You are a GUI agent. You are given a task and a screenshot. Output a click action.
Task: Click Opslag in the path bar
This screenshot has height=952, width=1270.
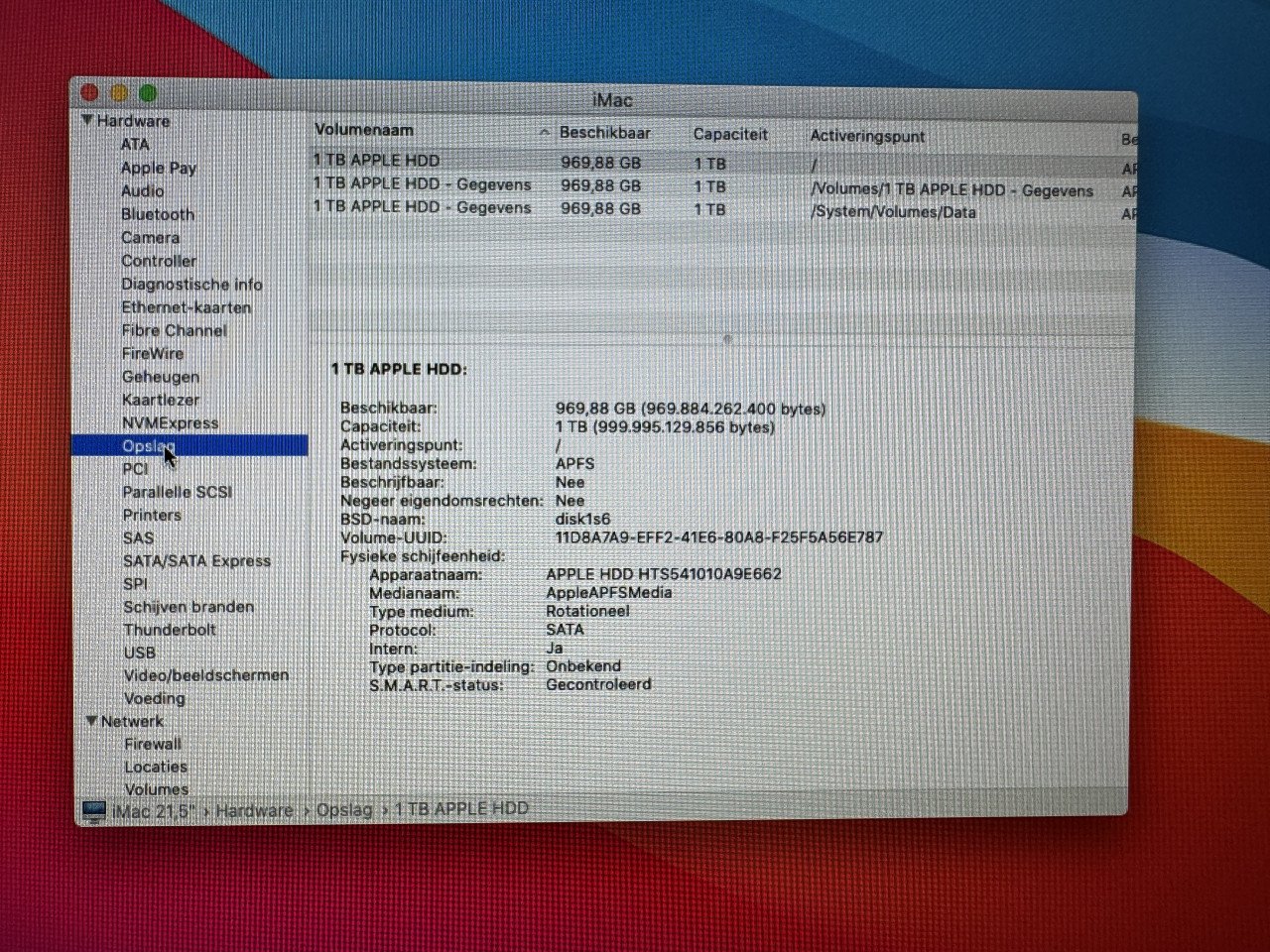[x=344, y=809]
